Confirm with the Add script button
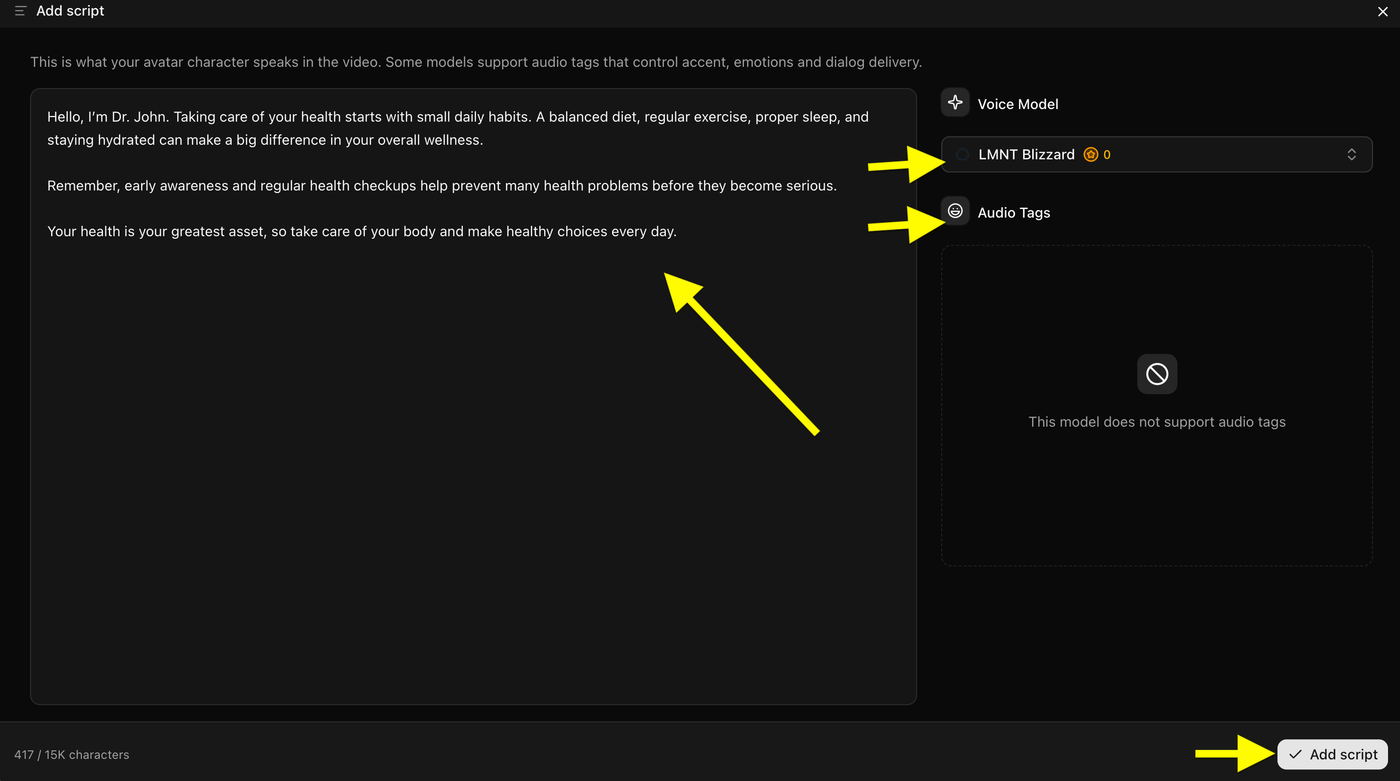Viewport: 1400px width, 781px height. [1332, 754]
